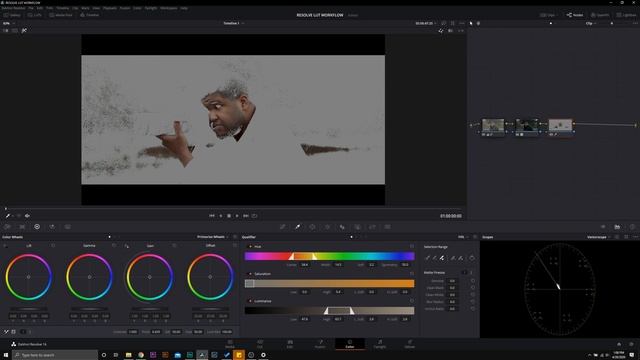The image size is (640, 360).
Task: Toggle the split screen view
Action: (15, 31)
